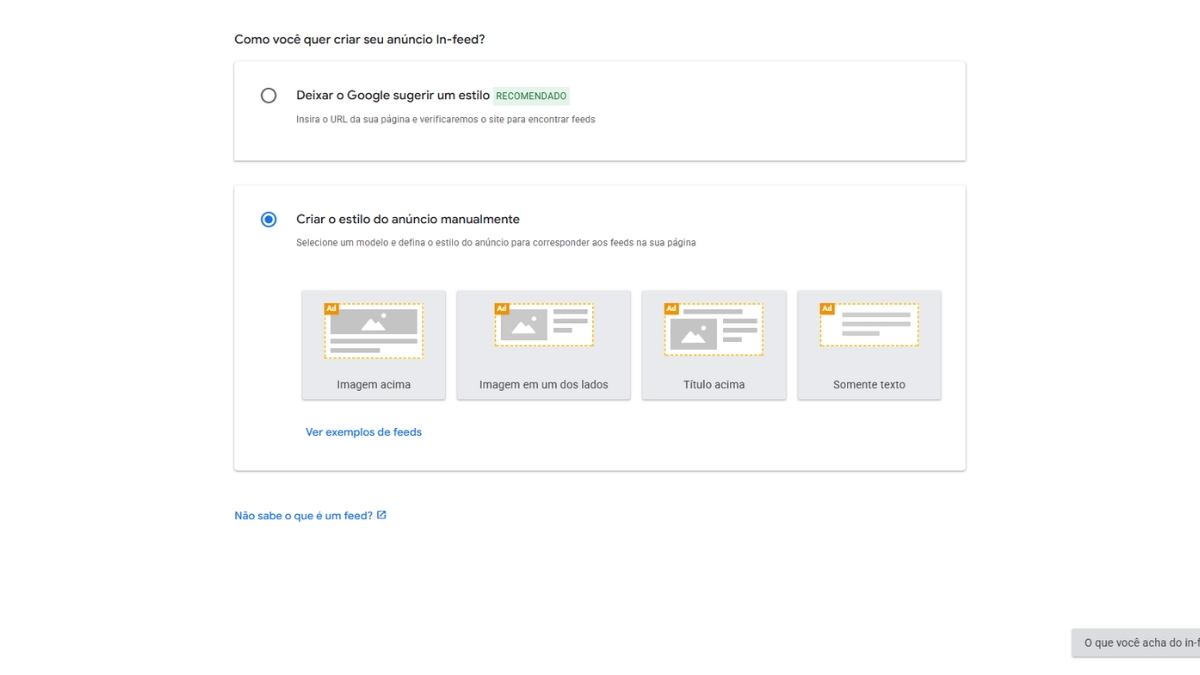Click the external link icon beside feed help
This screenshot has height=675, width=1200.
point(382,516)
